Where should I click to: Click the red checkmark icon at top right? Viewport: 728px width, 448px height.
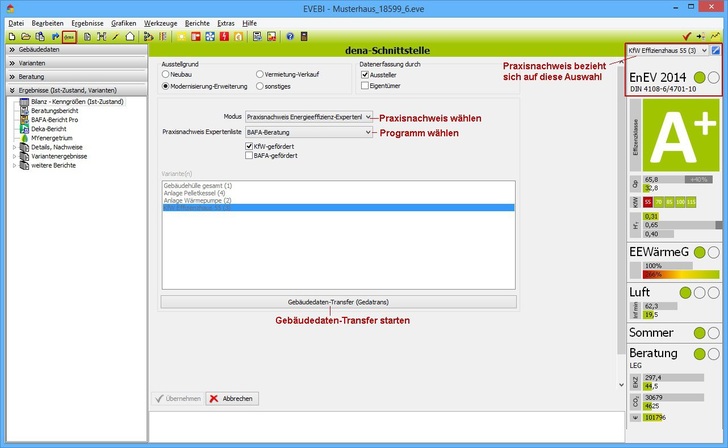685,36
